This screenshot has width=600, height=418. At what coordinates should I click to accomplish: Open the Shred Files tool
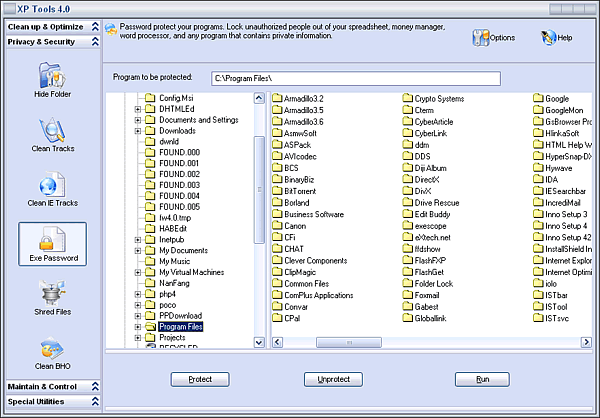point(52,298)
